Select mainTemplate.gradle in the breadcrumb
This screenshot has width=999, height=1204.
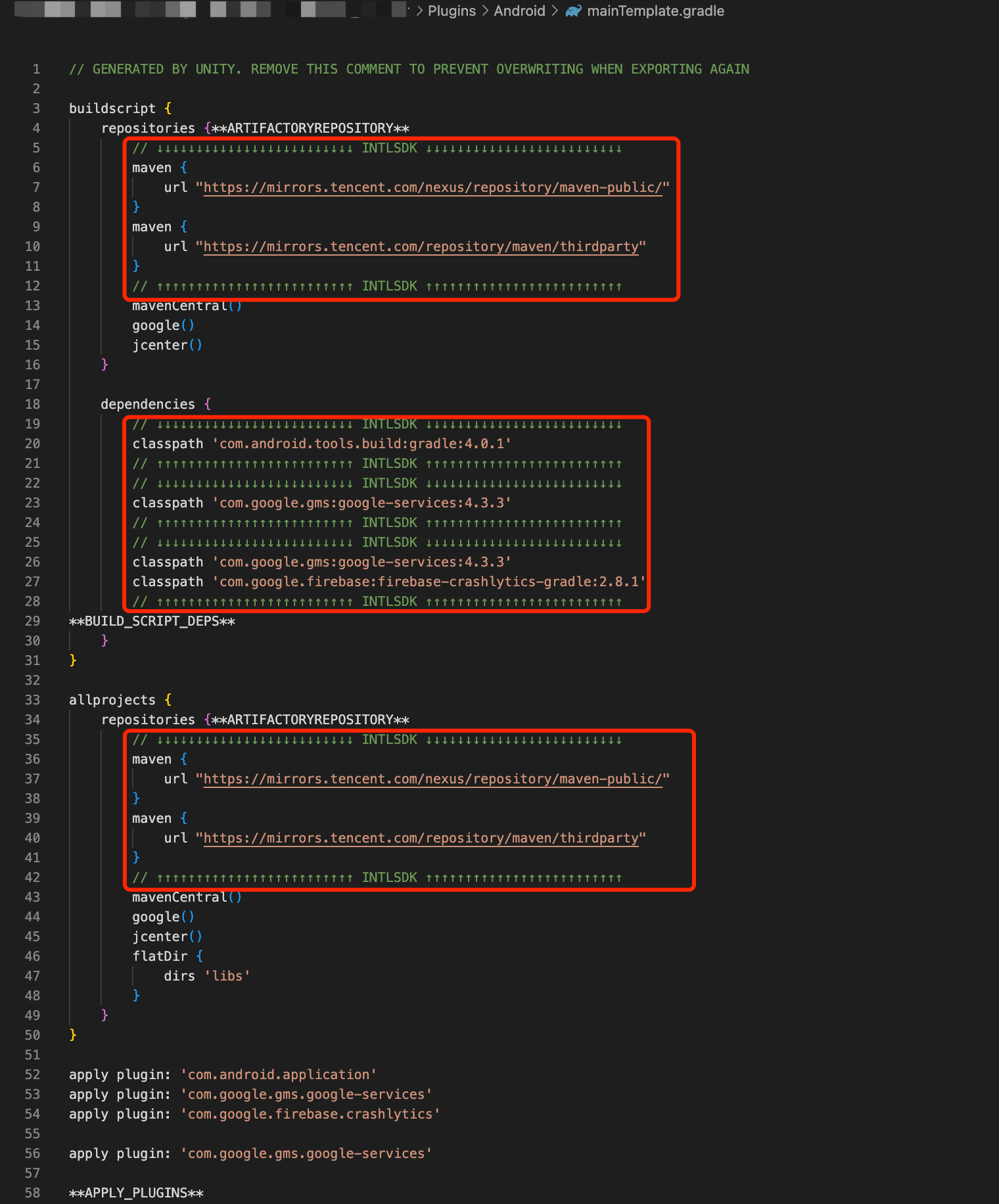(x=655, y=11)
